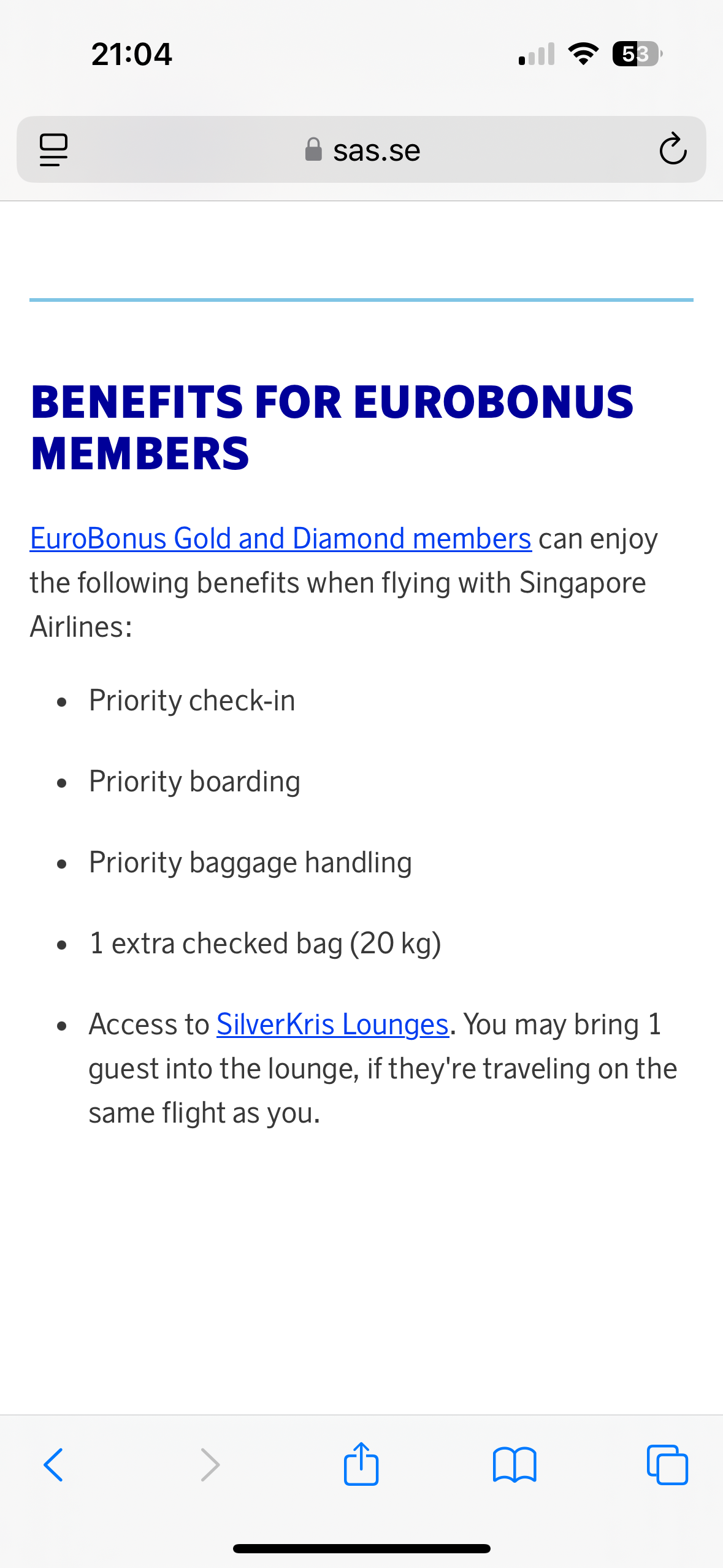Screen dimensions: 723x1568
Task: Reload the sas.se page
Action: (673, 149)
